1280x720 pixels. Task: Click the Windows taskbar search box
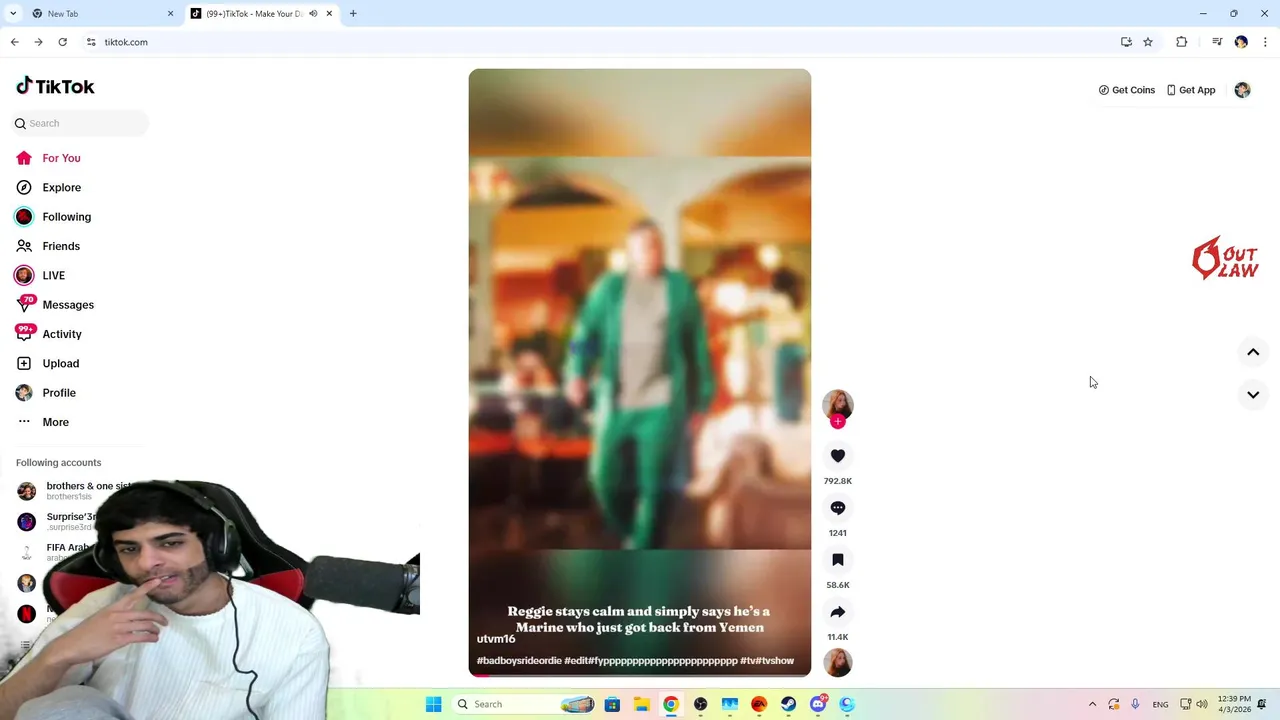point(525,704)
